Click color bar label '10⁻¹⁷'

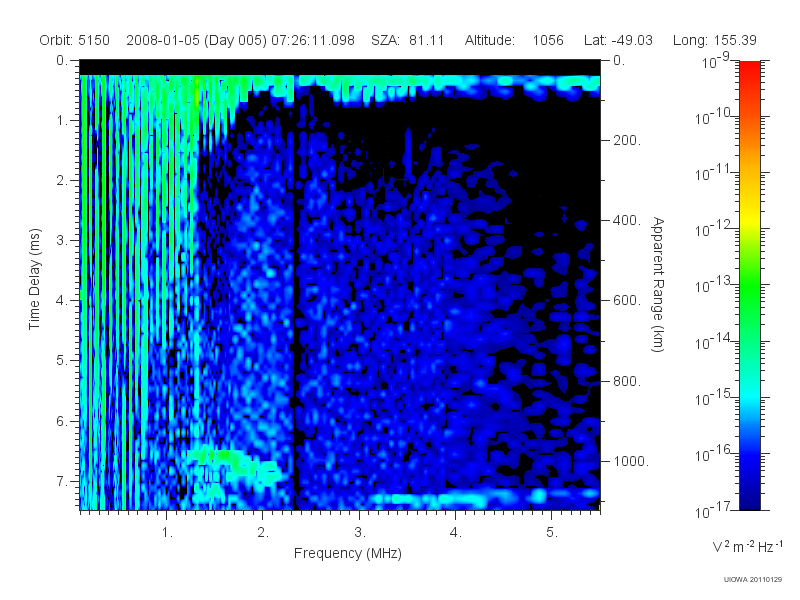714,510
